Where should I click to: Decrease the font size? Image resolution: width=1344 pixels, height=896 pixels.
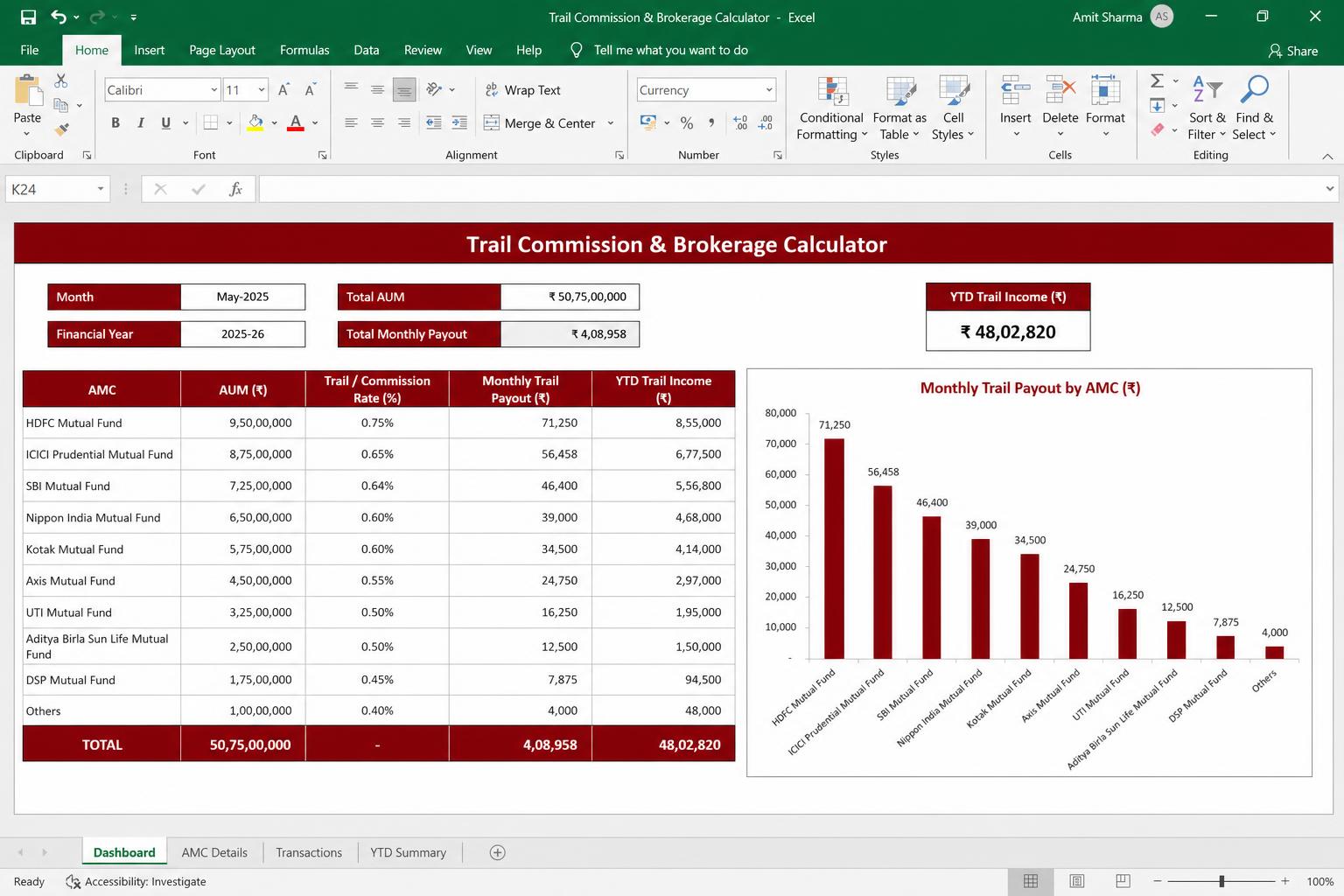(x=310, y=90)
